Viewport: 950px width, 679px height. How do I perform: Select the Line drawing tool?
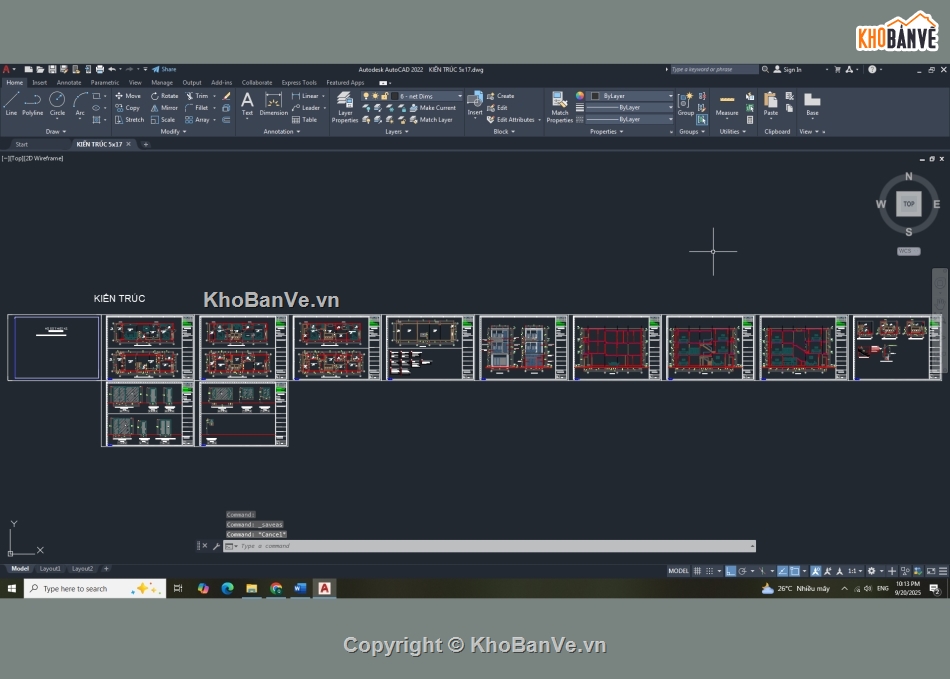coord(11,102)
